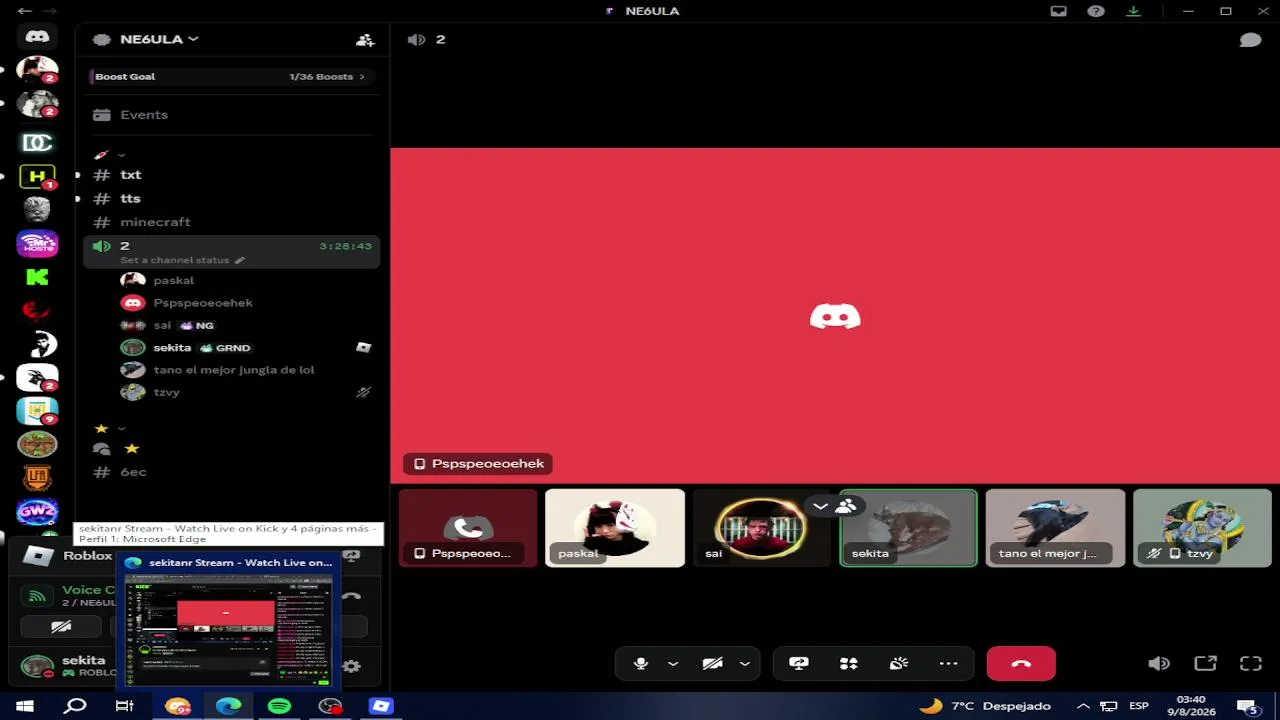Pop out the call window
The image size is (1280, 720).
(x=1205, y=663)
